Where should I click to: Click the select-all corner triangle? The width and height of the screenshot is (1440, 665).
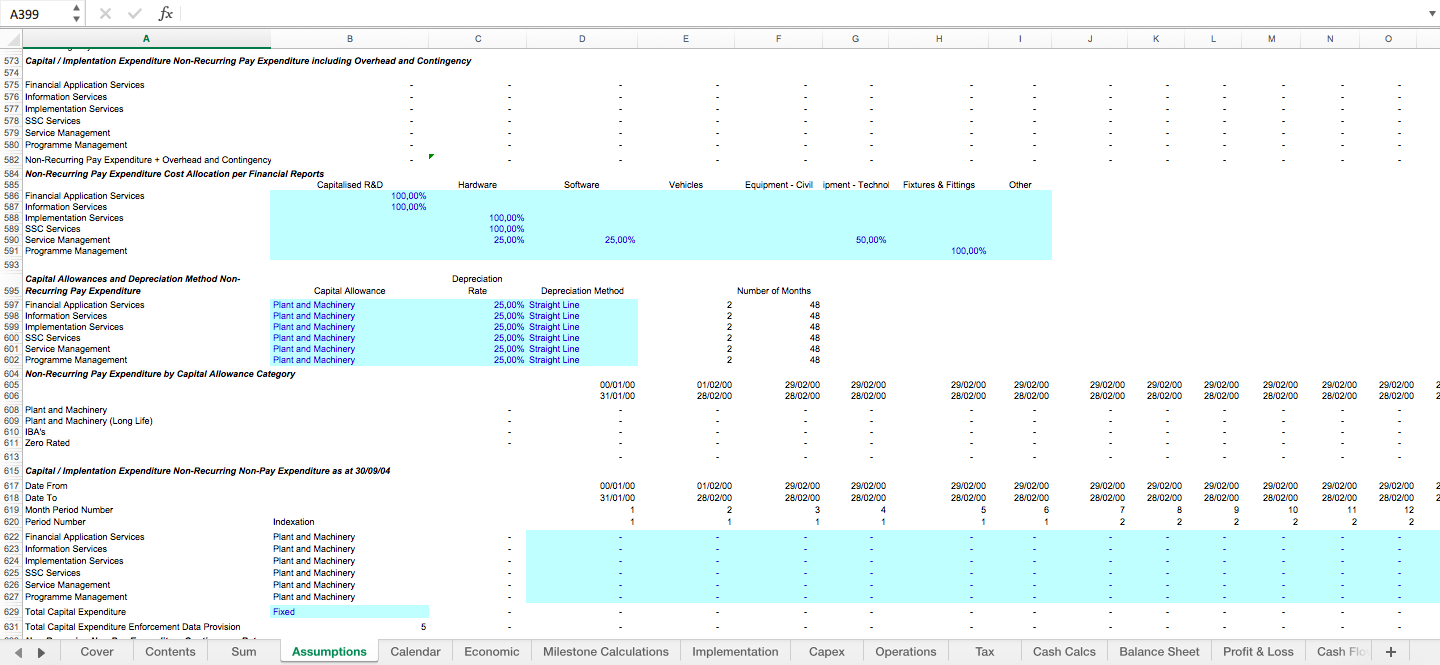point(12,39)
